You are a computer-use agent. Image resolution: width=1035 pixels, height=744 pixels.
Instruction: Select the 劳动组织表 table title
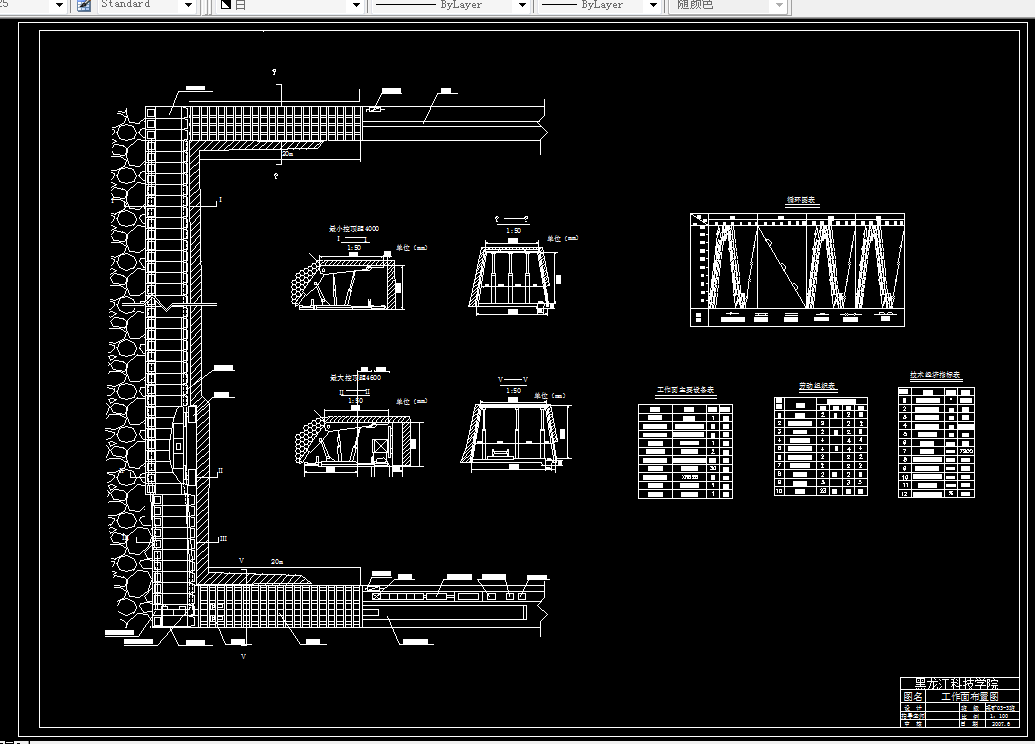point(817,386)
